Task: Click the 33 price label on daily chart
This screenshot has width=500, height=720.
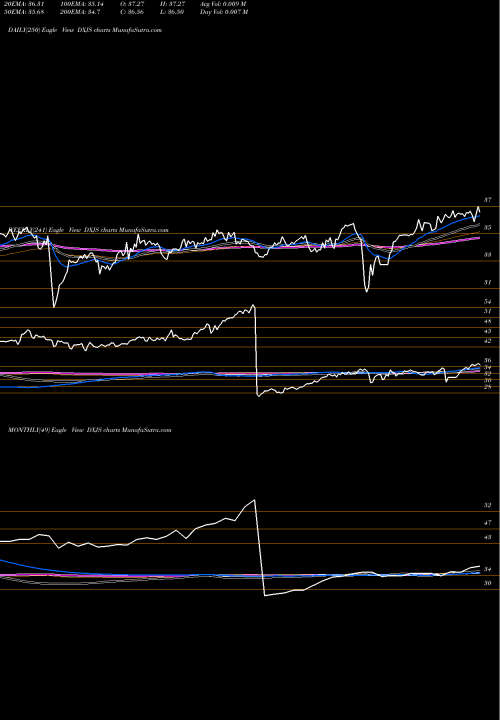Action: click(x=488, y=255)
